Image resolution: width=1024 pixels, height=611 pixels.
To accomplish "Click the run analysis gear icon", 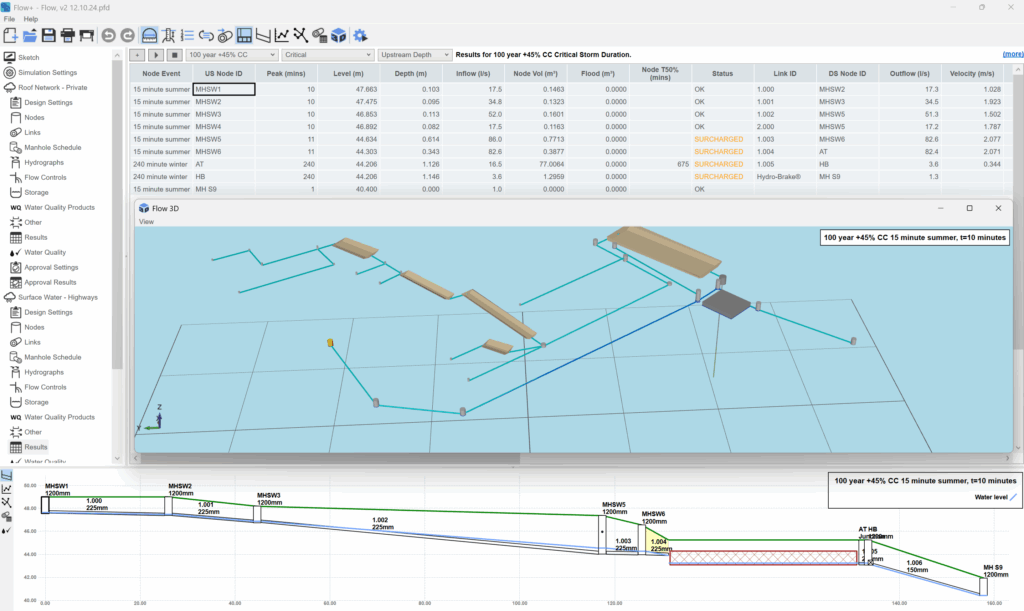I will point(360,36).
